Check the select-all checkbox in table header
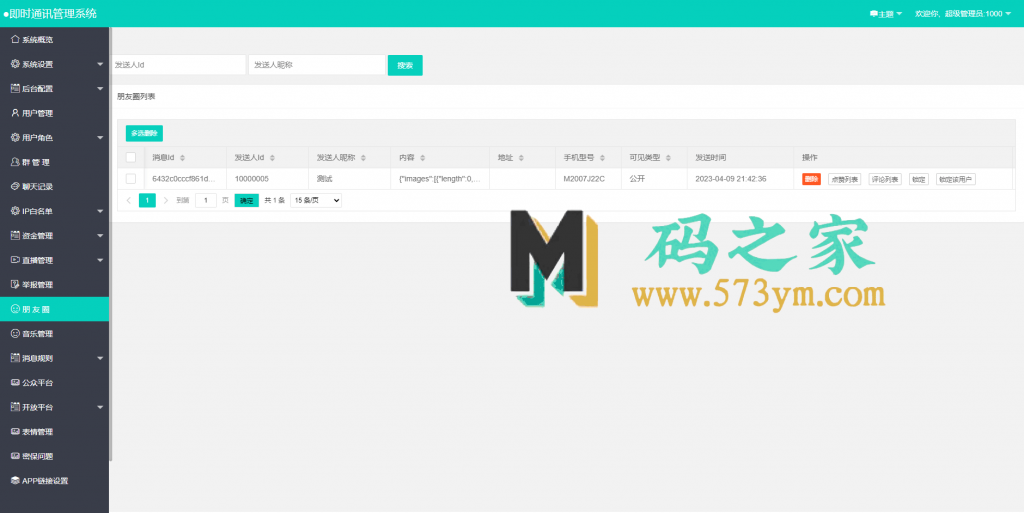1024x513 pixels. [x=131, y=157]
